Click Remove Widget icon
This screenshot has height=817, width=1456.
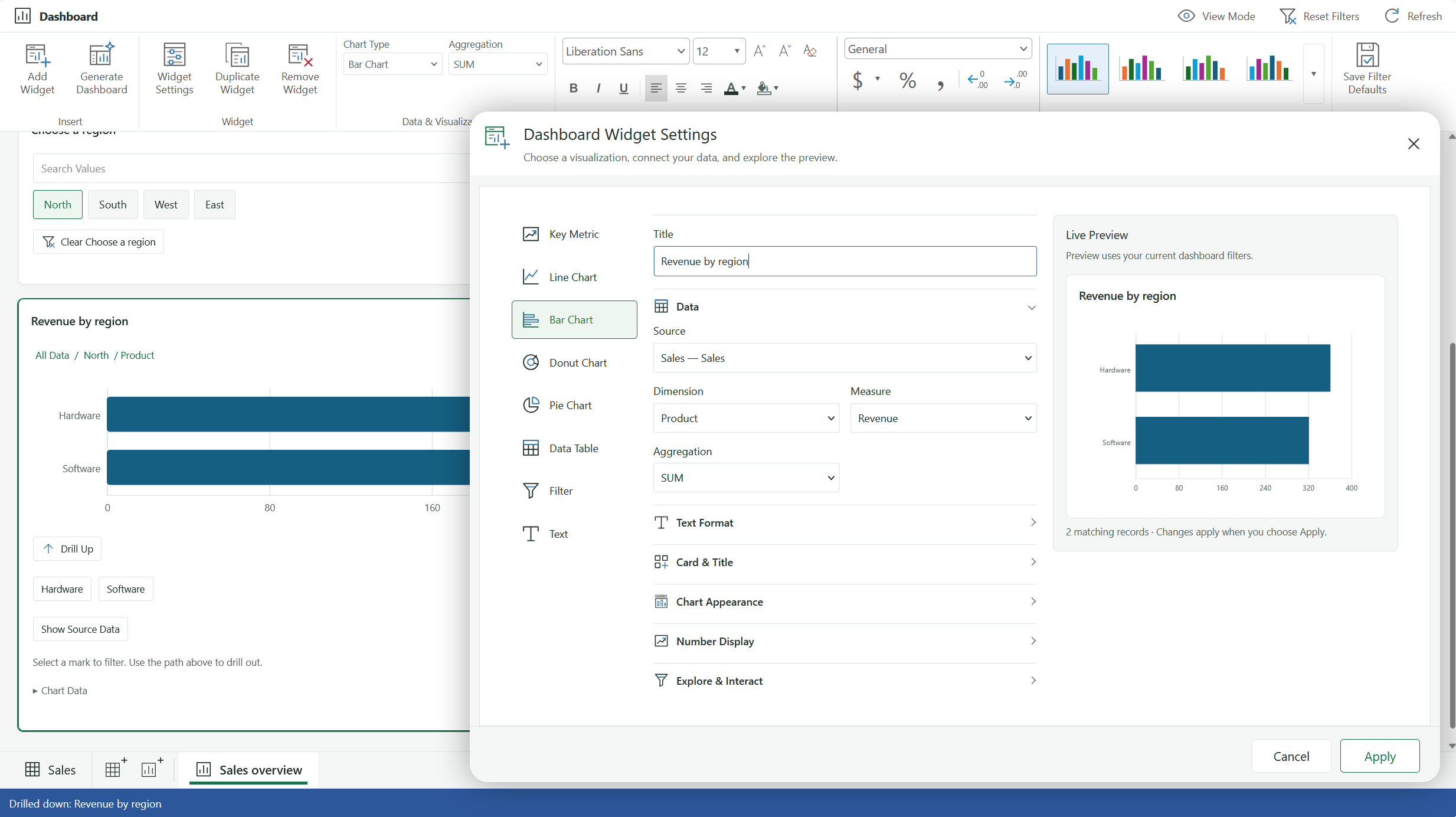[300, 54]
